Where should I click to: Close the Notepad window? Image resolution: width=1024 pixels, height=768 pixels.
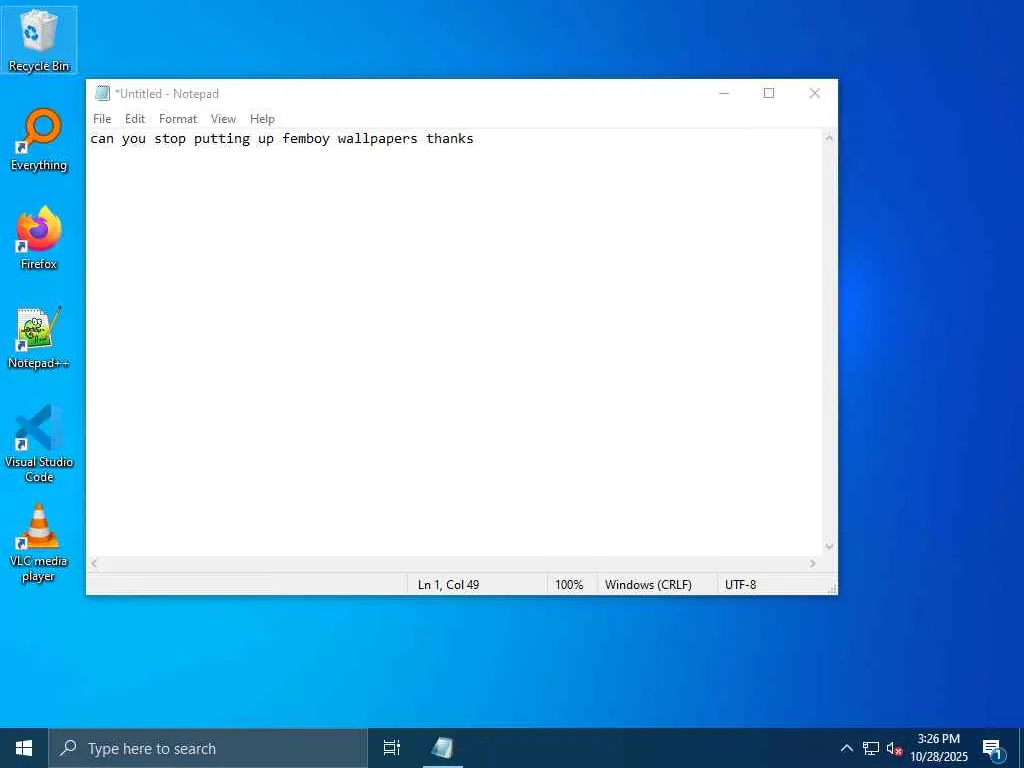click(x=814, y=93)
